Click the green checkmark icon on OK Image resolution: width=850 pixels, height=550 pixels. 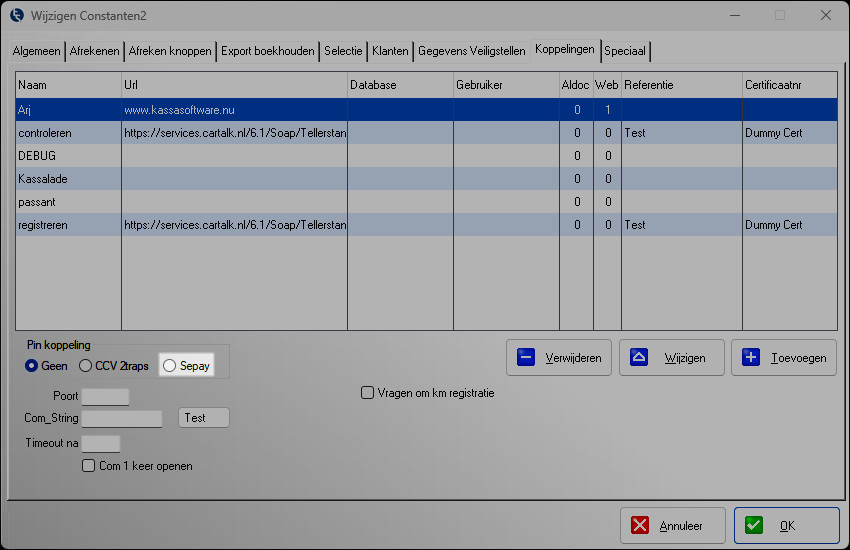(754, 525)
